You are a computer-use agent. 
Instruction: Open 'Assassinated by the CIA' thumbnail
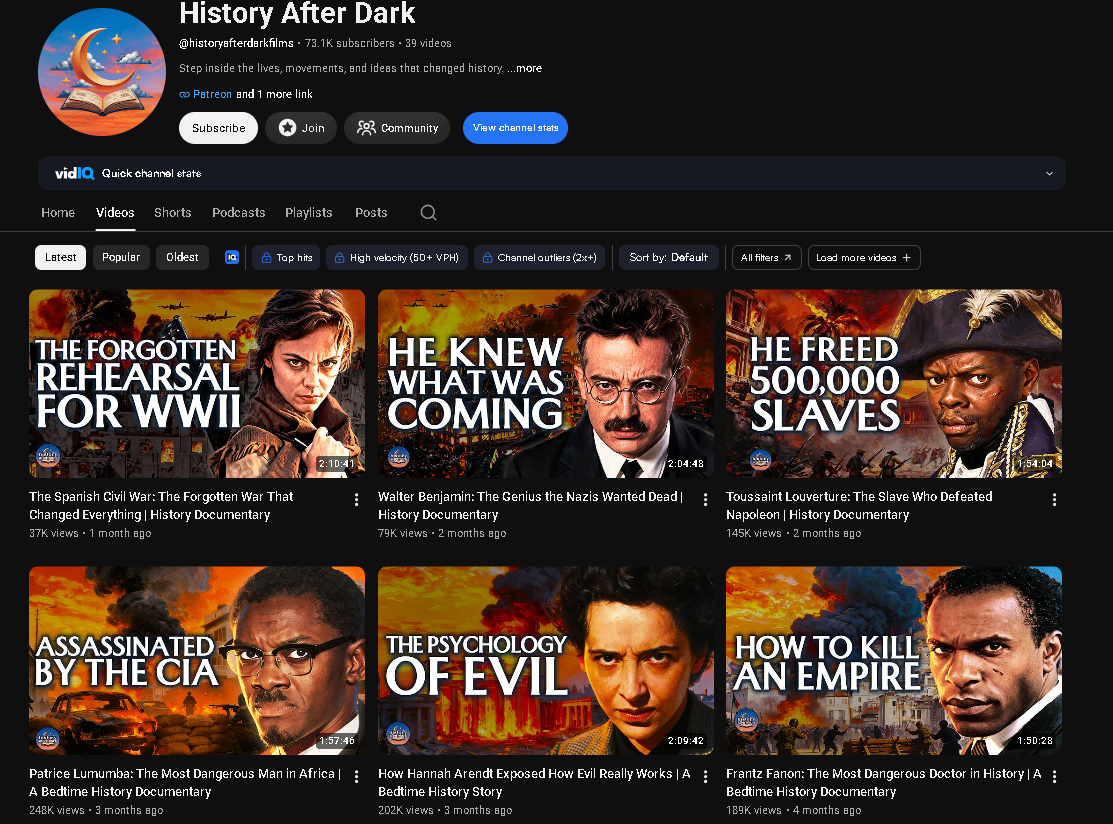click(x=197, y=660)
